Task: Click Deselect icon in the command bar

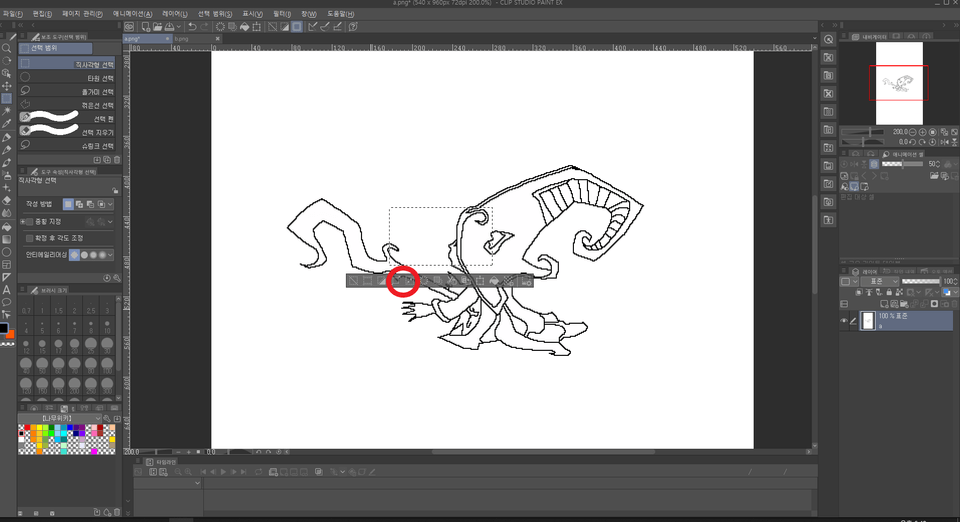Action: pyautogui.click(x=272, y=27)
